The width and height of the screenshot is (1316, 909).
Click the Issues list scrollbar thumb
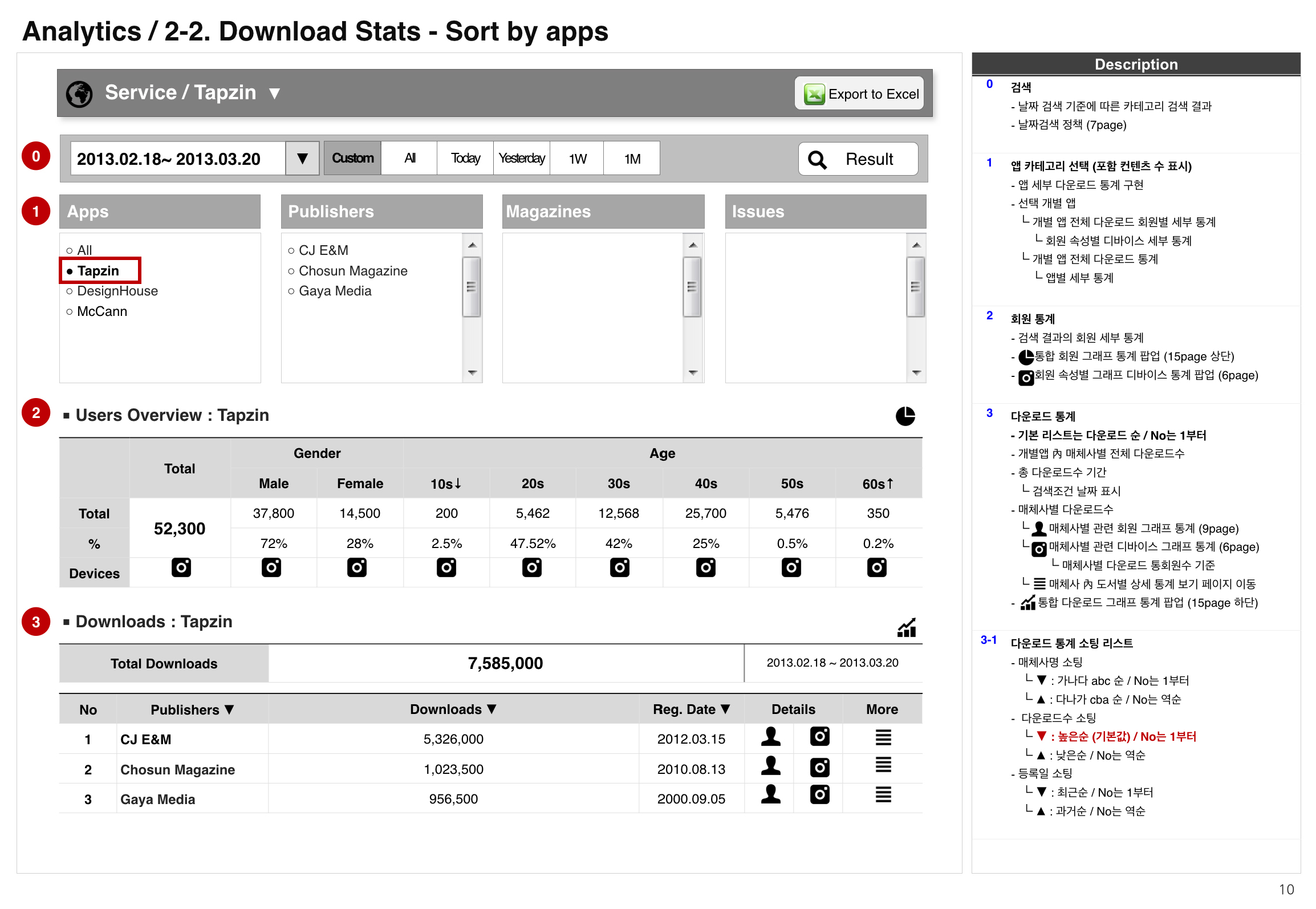916,287
